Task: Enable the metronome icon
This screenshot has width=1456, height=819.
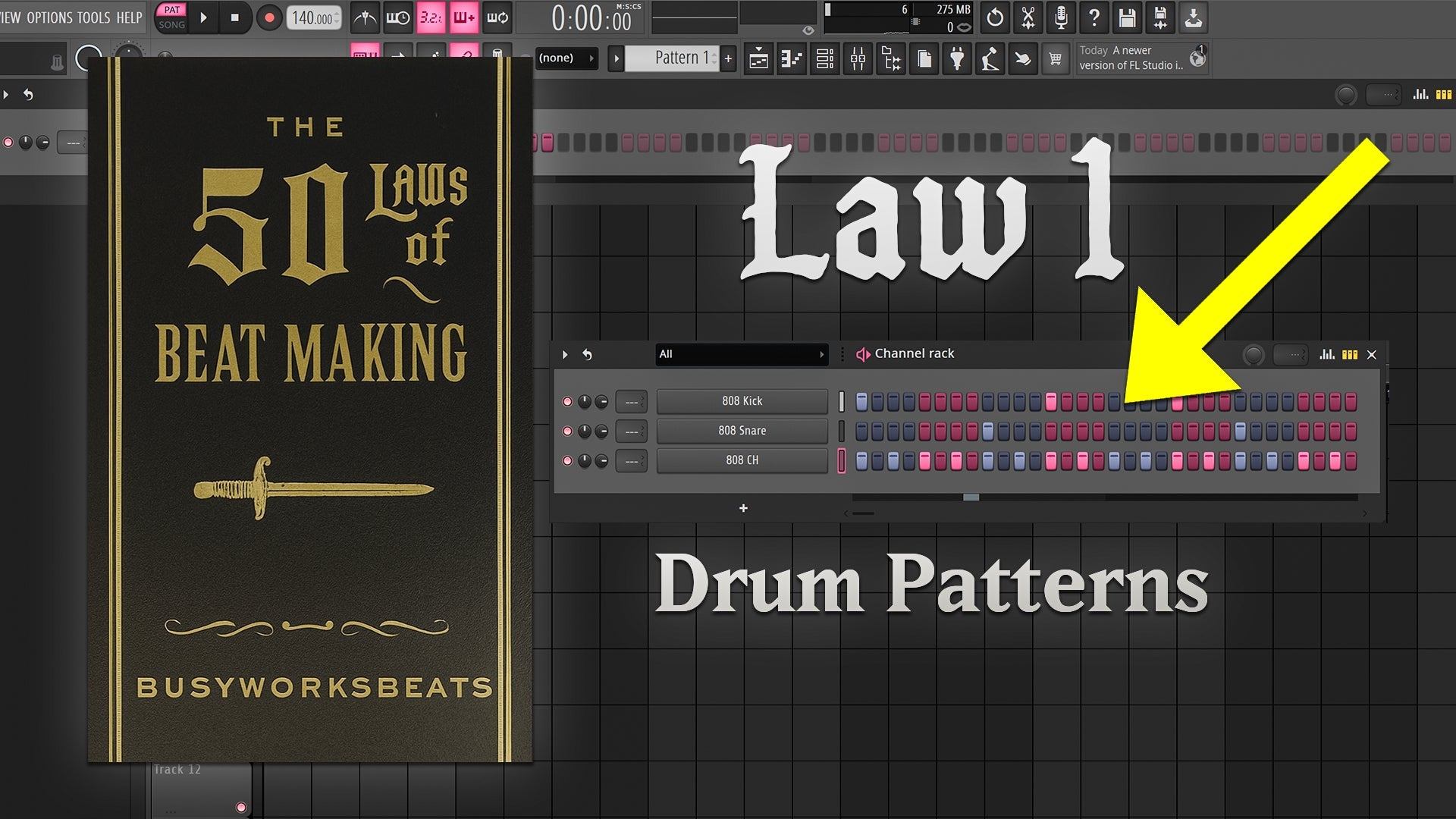Action: tap(364, 18)
